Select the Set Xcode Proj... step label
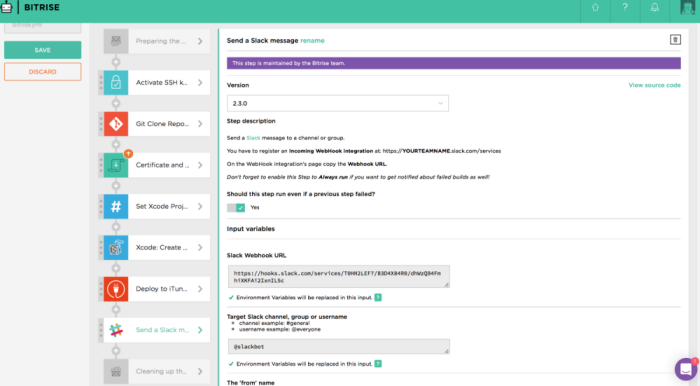The height and width of the screenshot is (386, 700). click(x=162, y=206)
